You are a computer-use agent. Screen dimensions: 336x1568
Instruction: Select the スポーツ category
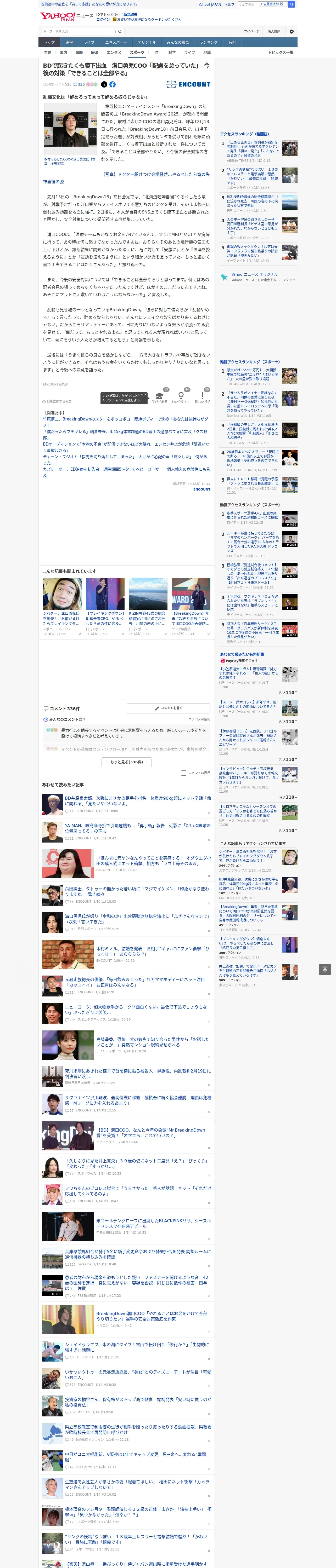click(137, 52)
